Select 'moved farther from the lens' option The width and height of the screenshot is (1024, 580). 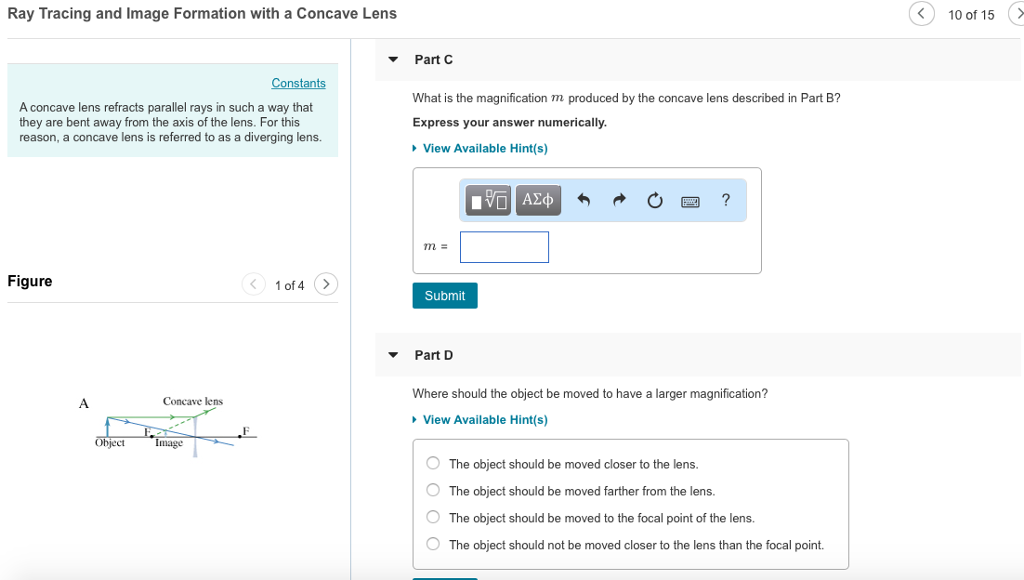pyautogui.click(x=433, y=490)
